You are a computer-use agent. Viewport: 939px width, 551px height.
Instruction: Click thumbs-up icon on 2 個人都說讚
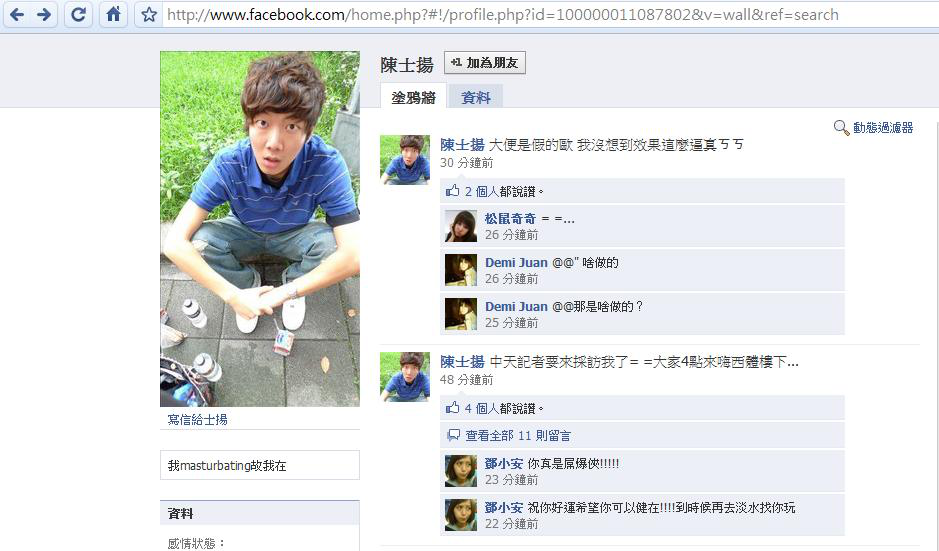[x=452, y=191]
